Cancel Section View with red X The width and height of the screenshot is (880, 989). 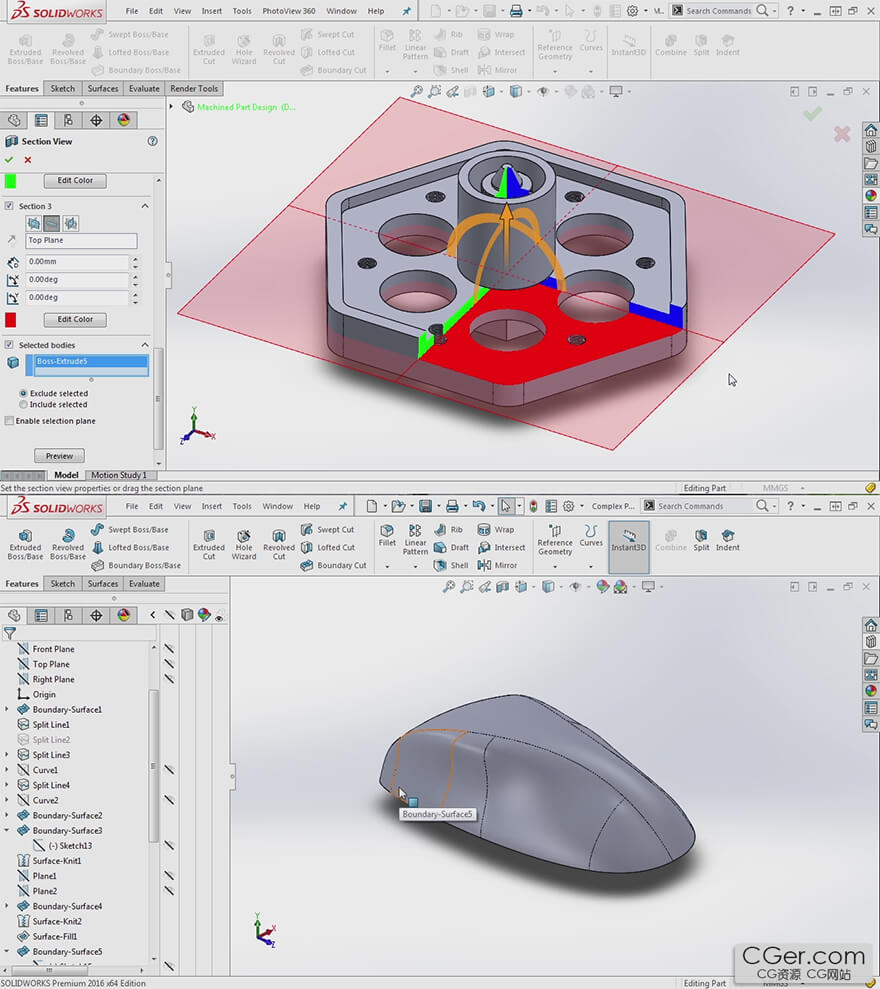click(x=28, y=160)
